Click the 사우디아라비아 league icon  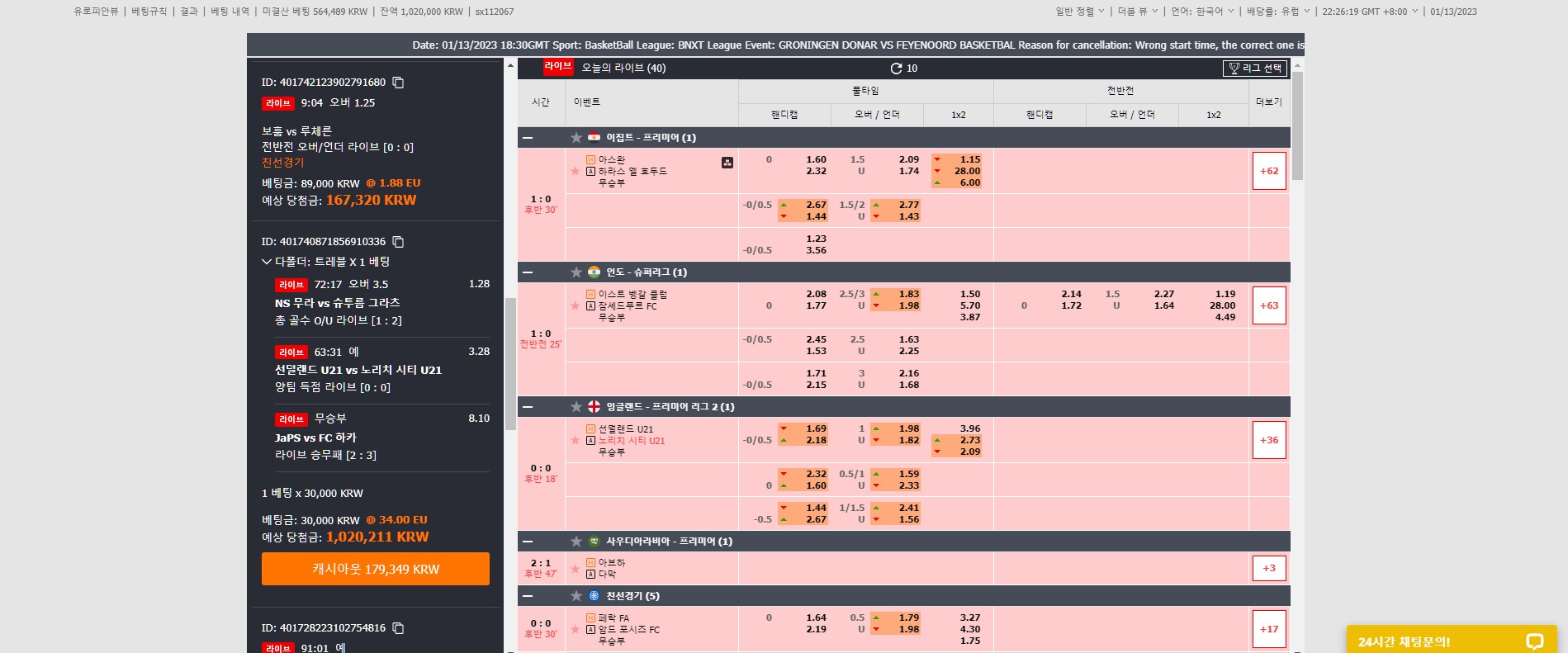[x=594, y=541]
